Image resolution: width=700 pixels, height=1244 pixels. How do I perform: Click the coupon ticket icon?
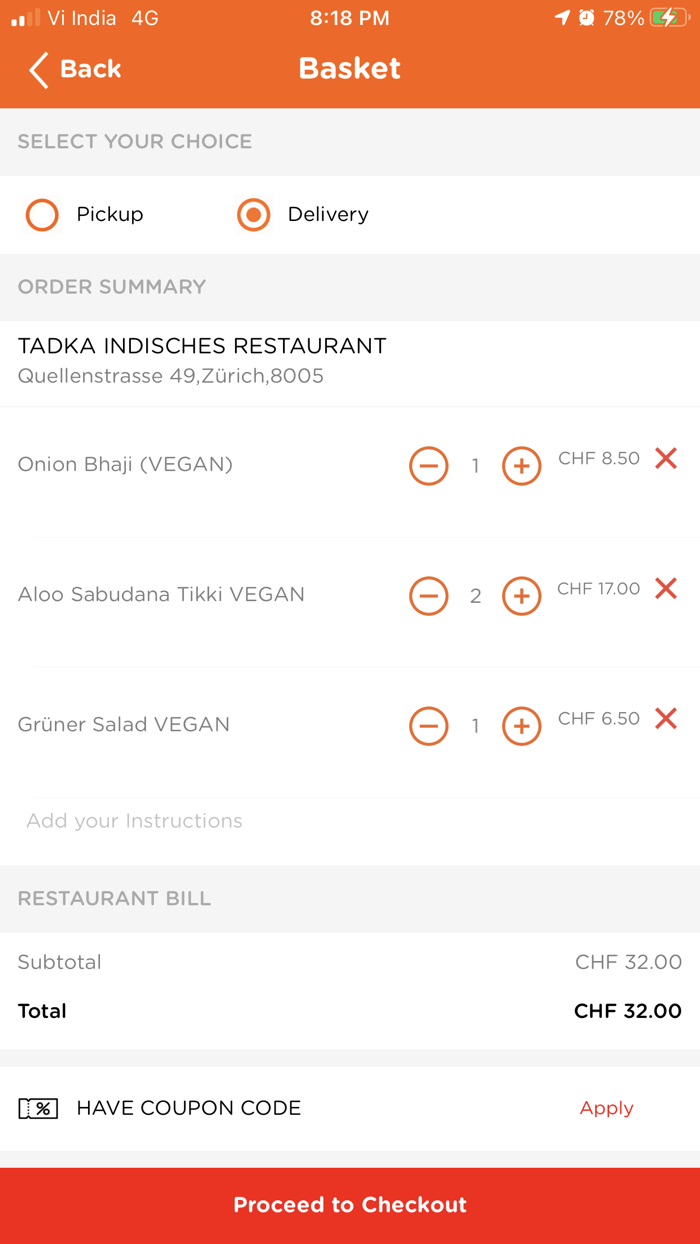[38, 1108]
